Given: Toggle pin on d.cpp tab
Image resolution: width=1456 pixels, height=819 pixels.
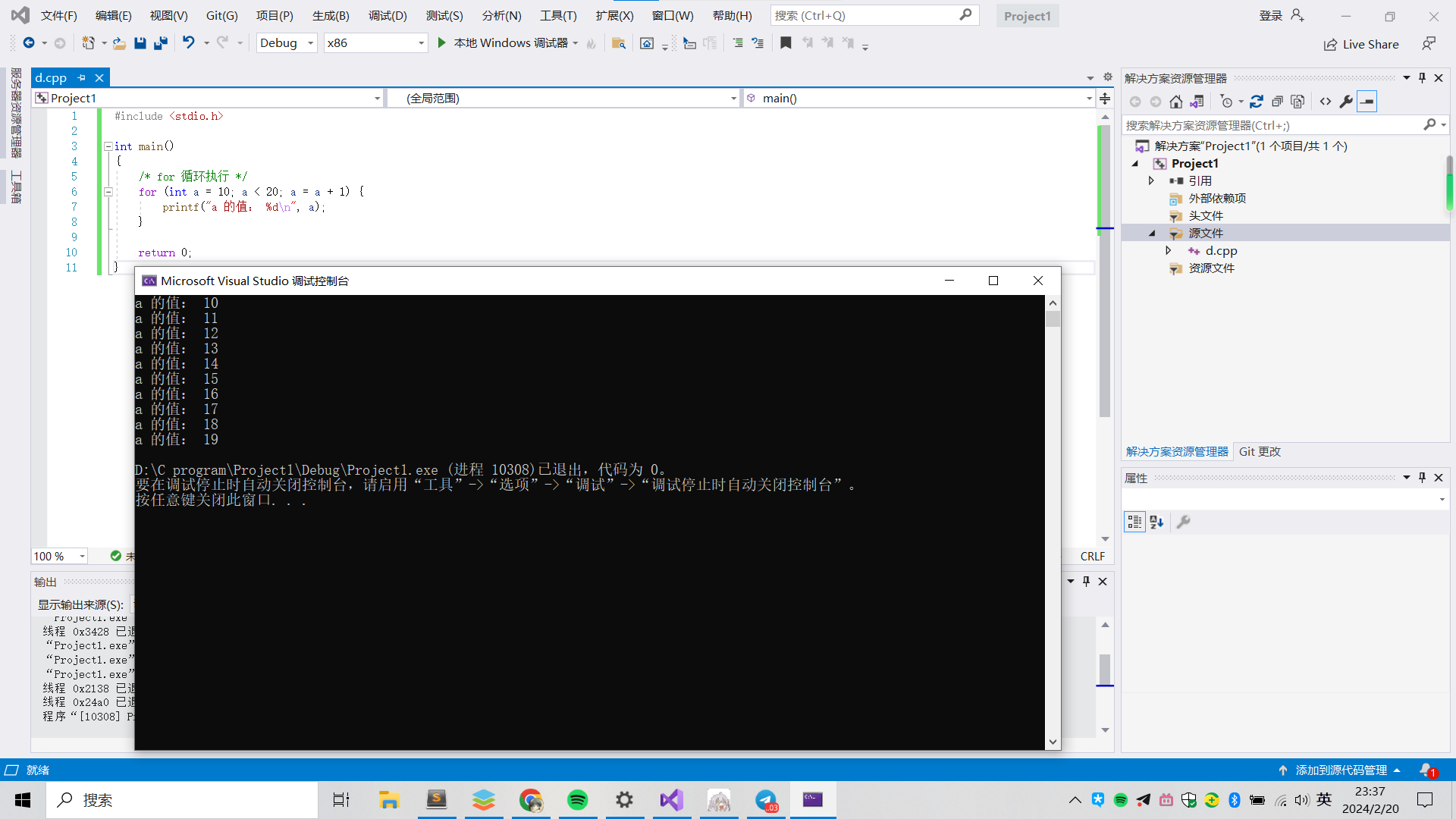Looking at the screenshot, I should [81, 77].
